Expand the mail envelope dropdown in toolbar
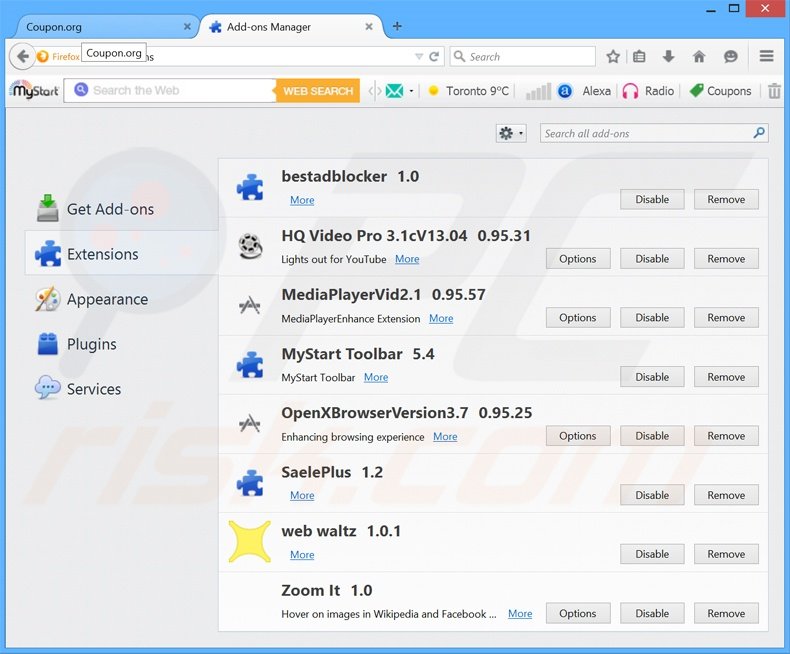790x654 pixels. (411, 91)
